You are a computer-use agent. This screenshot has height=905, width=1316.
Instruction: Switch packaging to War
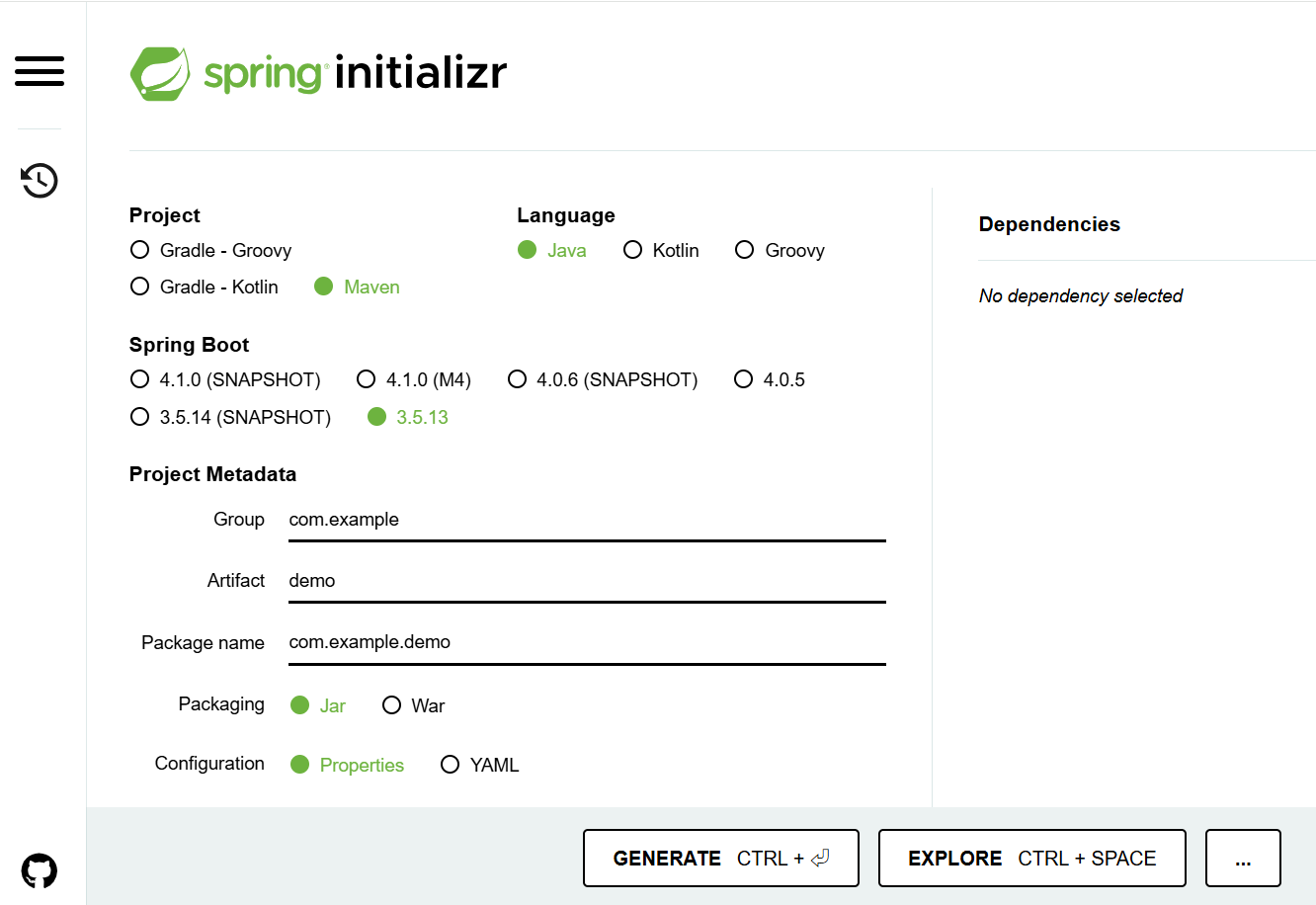pos(392,705)
